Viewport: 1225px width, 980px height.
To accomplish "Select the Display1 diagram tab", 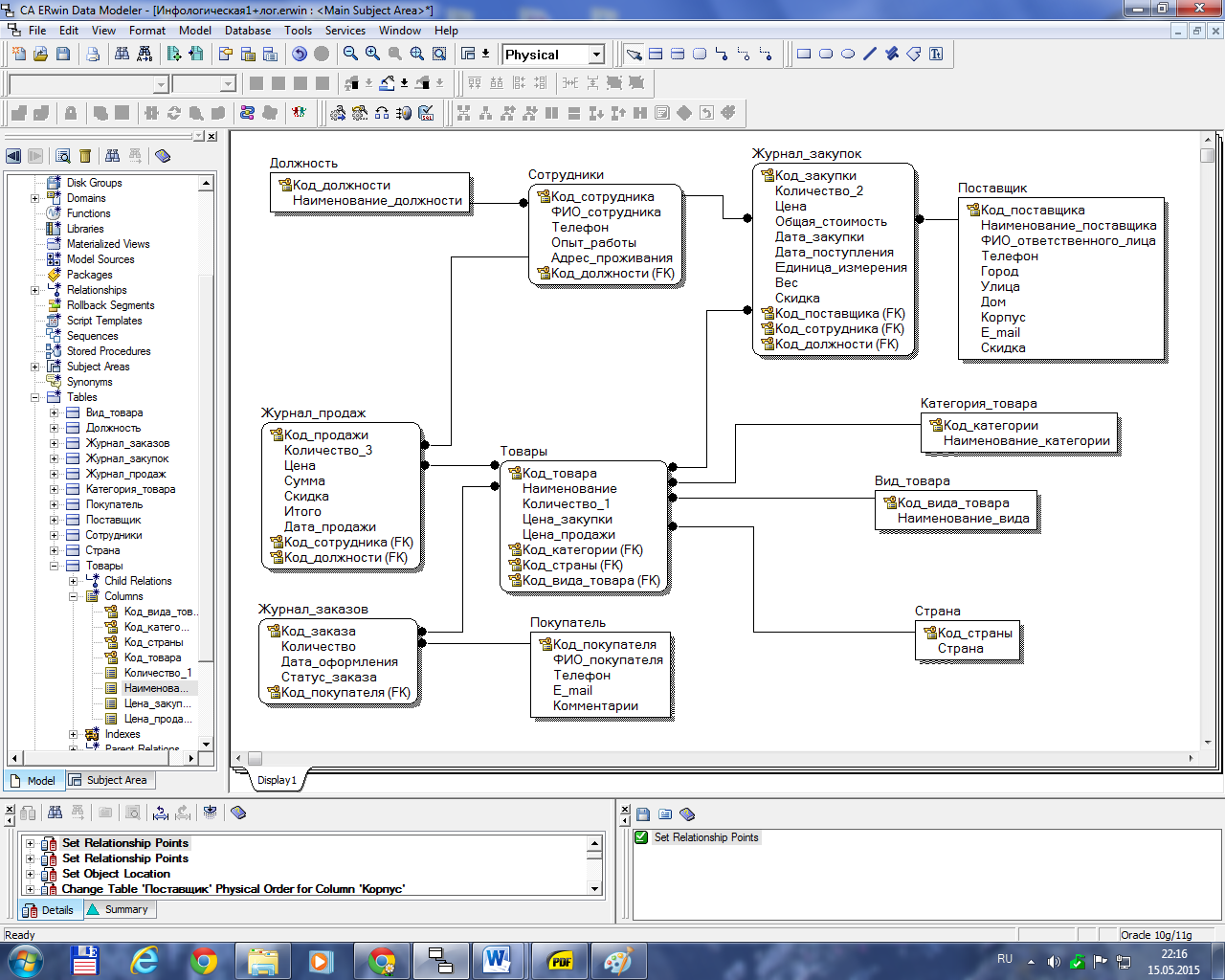I will (x=278, y=780).
